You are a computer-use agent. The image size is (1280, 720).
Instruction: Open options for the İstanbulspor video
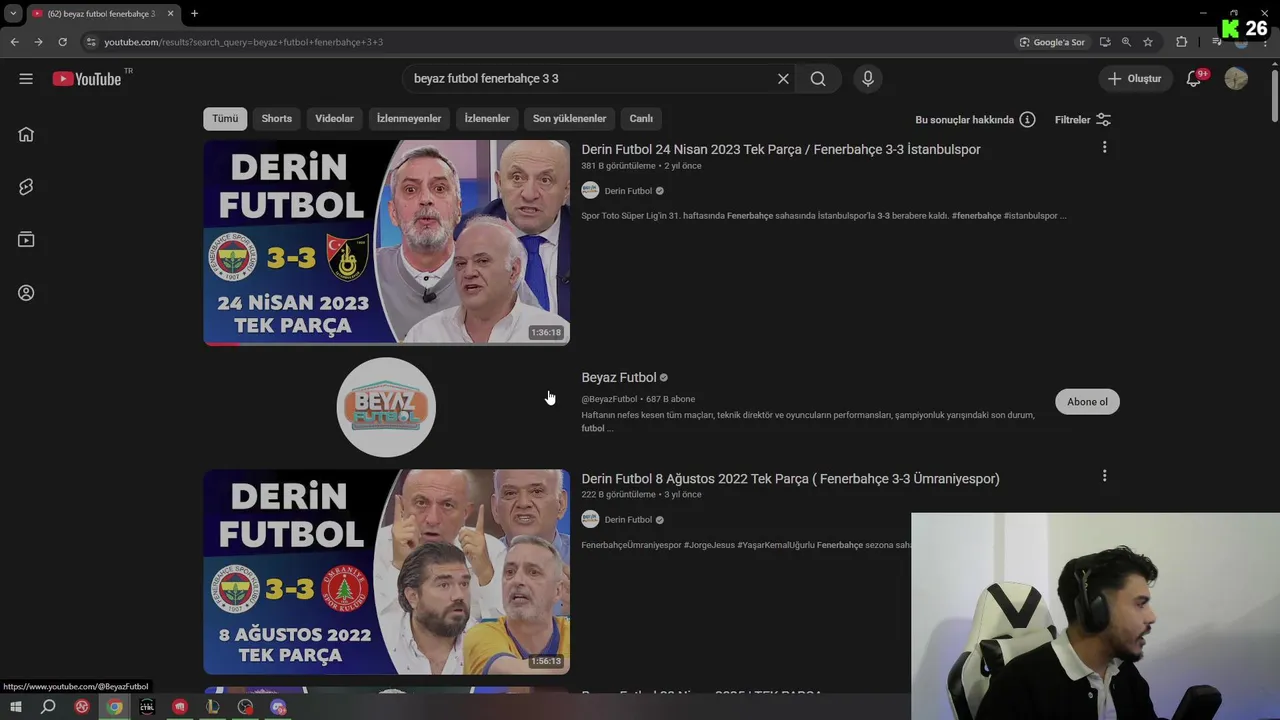pos(1104,147)
